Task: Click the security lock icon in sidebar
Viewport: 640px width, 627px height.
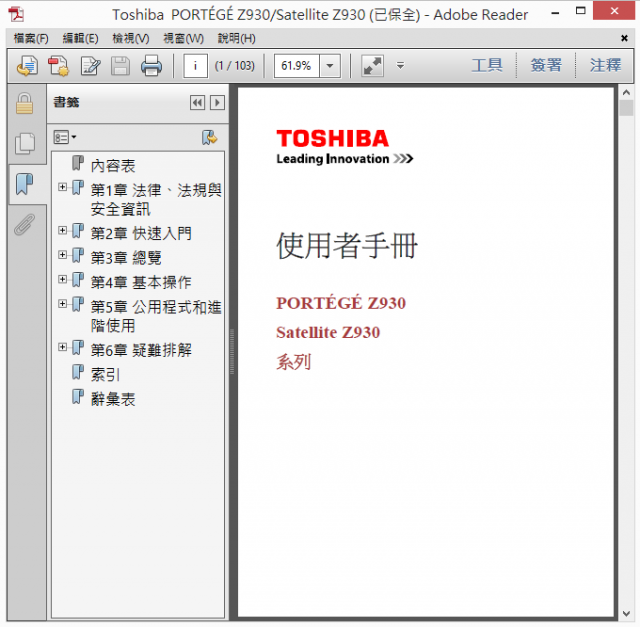Action: pos(24,103)
